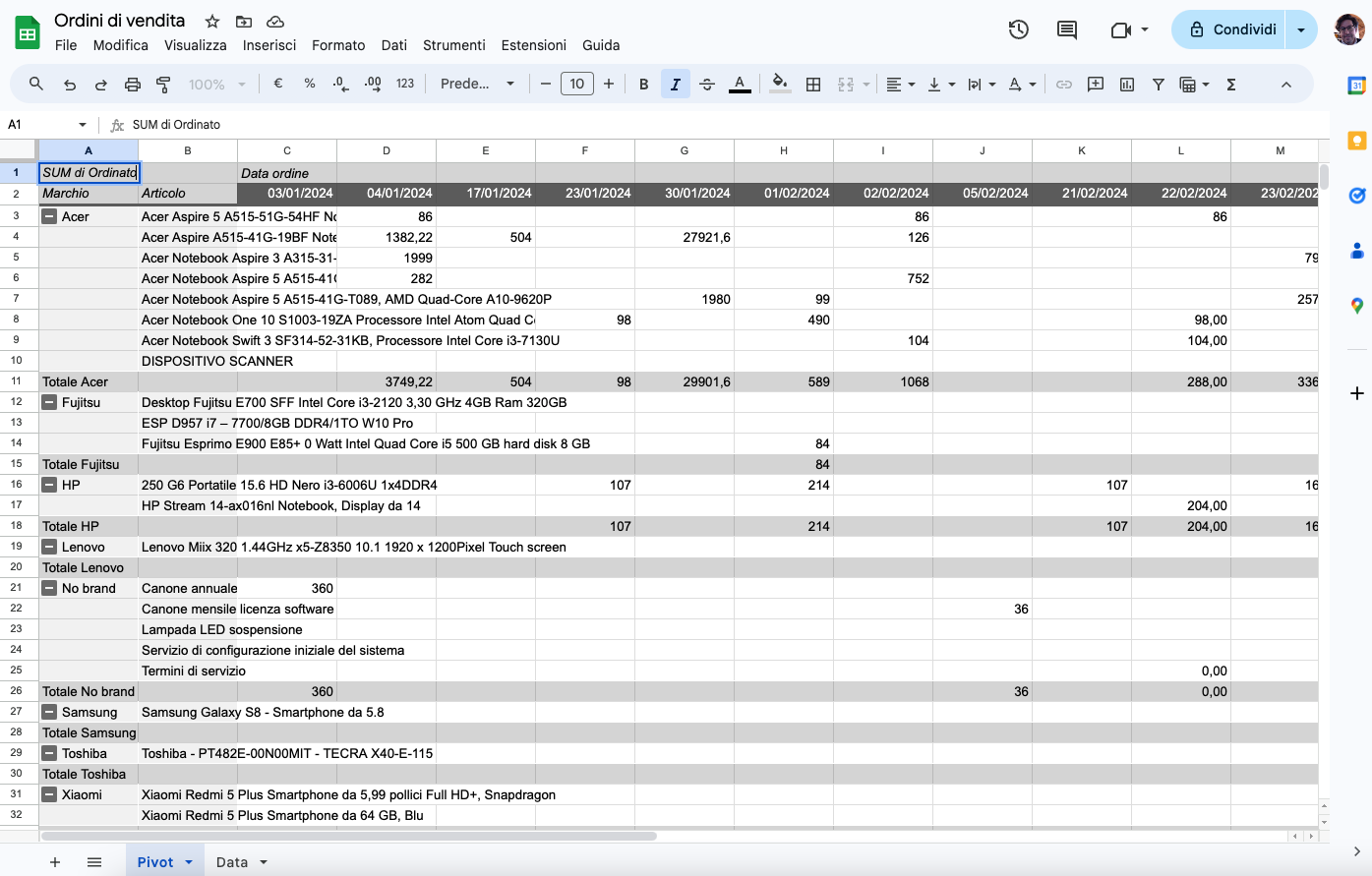Click the font size input field
1372x876 pixels.
(x=577, y=85)
